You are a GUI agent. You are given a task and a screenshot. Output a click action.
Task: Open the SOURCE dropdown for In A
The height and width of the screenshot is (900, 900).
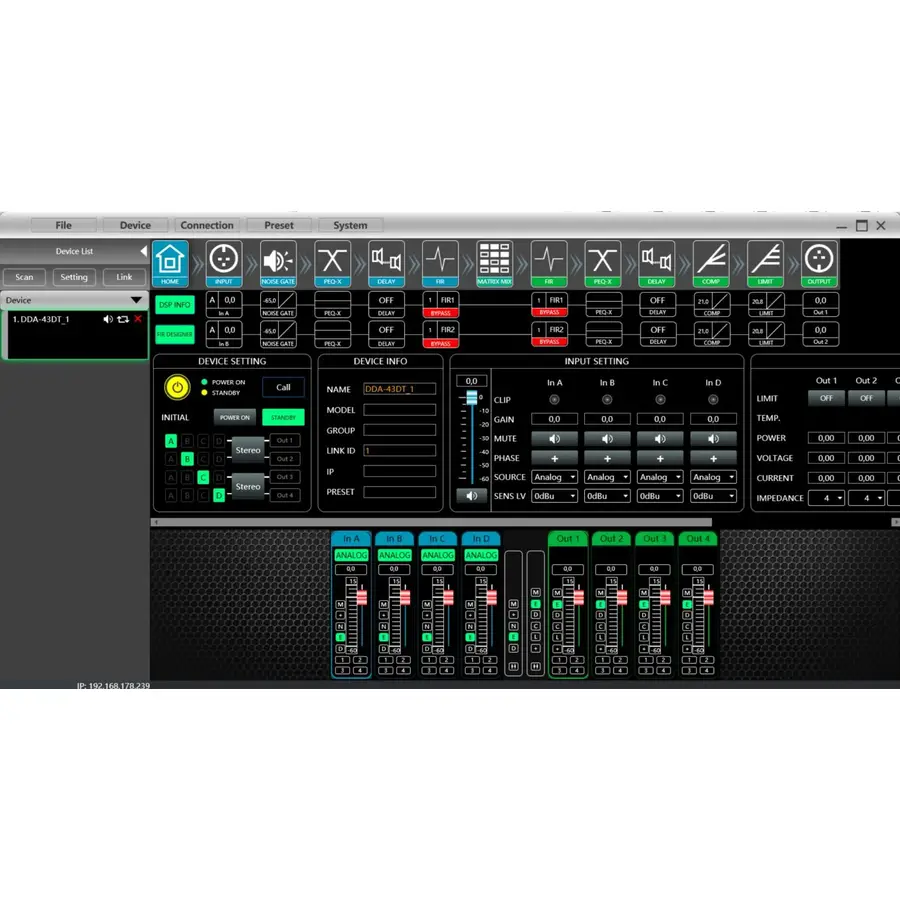[x=554, y=477]
